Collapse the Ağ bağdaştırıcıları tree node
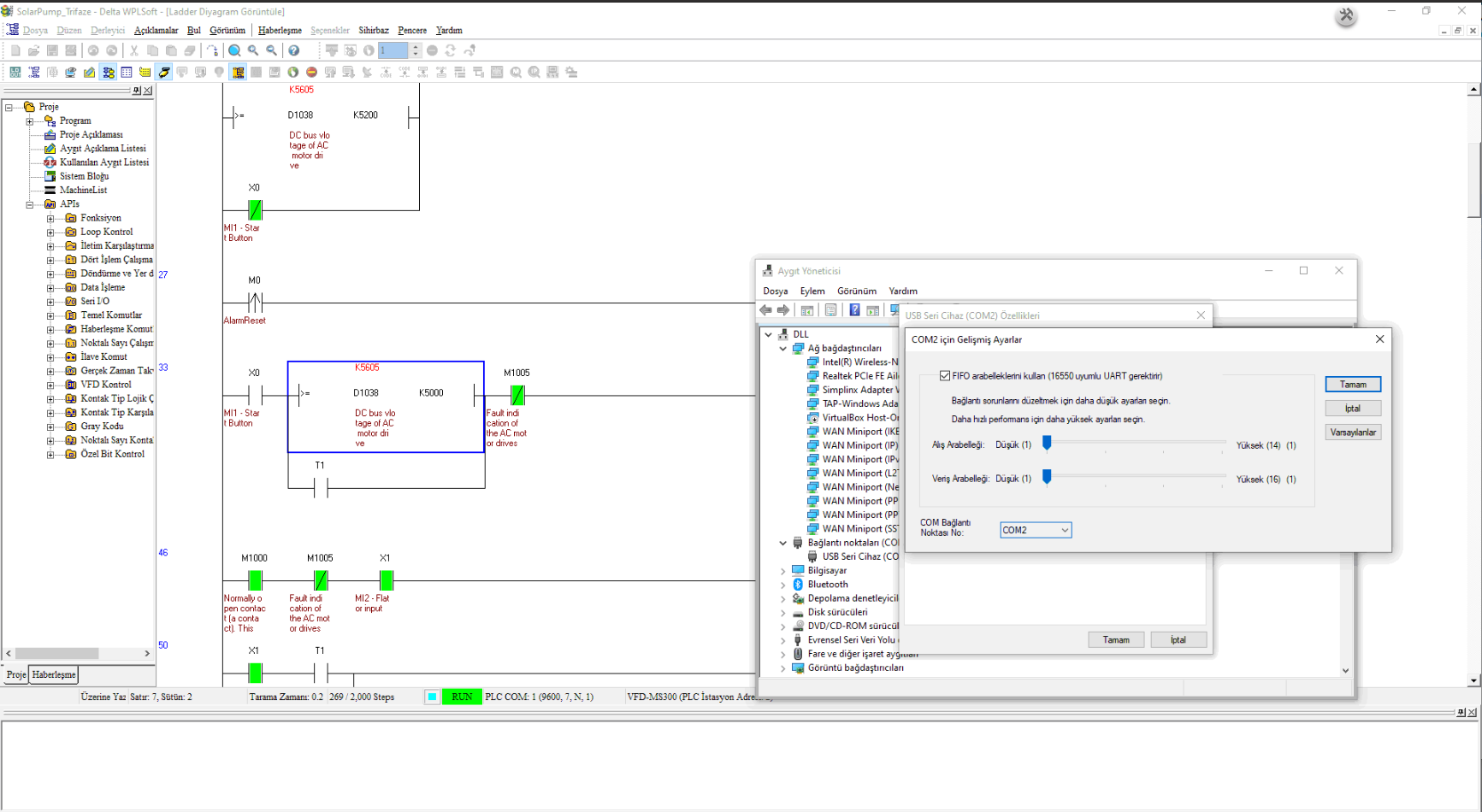 click(x=782, y=349)
